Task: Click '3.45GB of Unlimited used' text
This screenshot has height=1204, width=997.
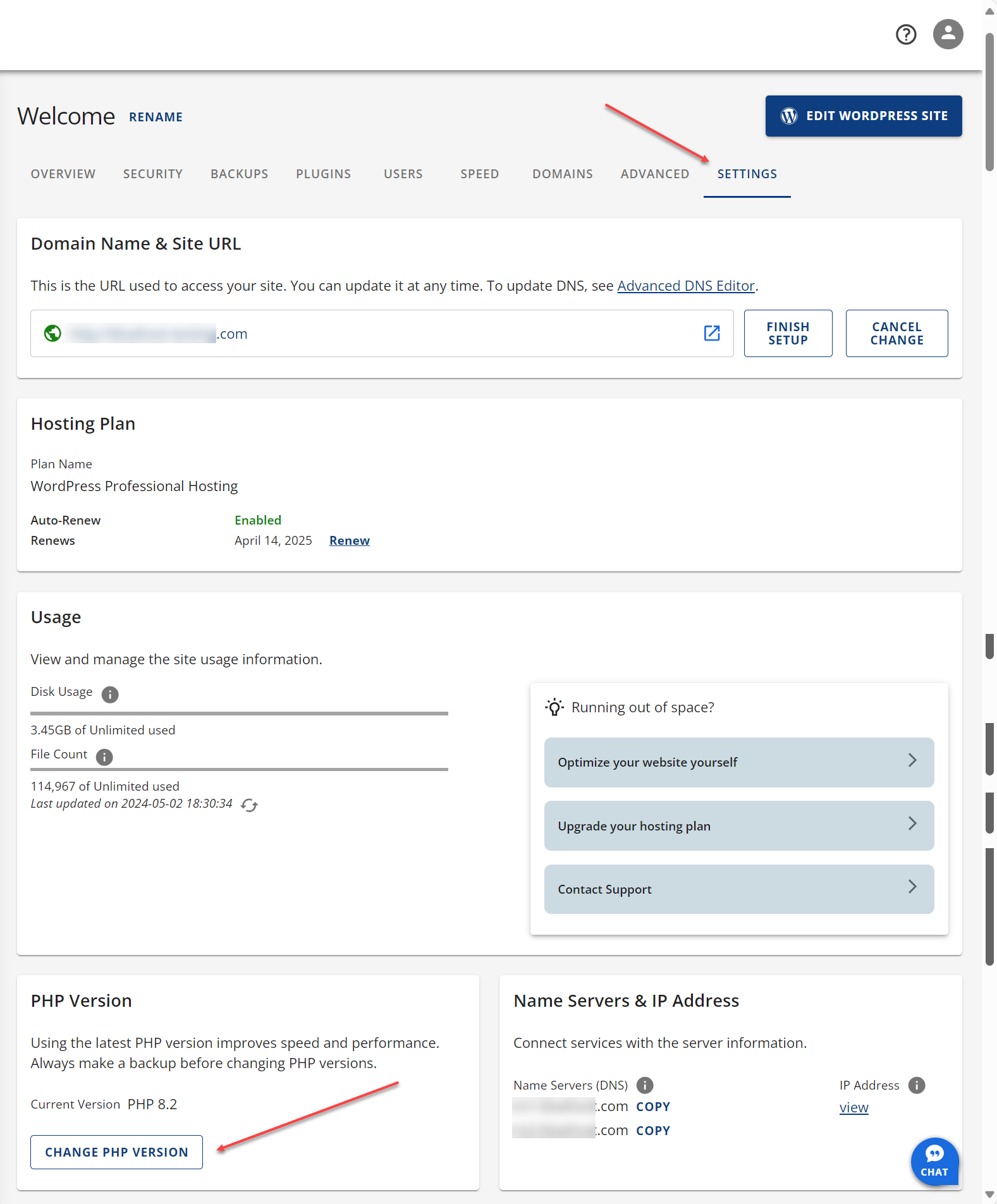Action: click(x=103, y=730)
